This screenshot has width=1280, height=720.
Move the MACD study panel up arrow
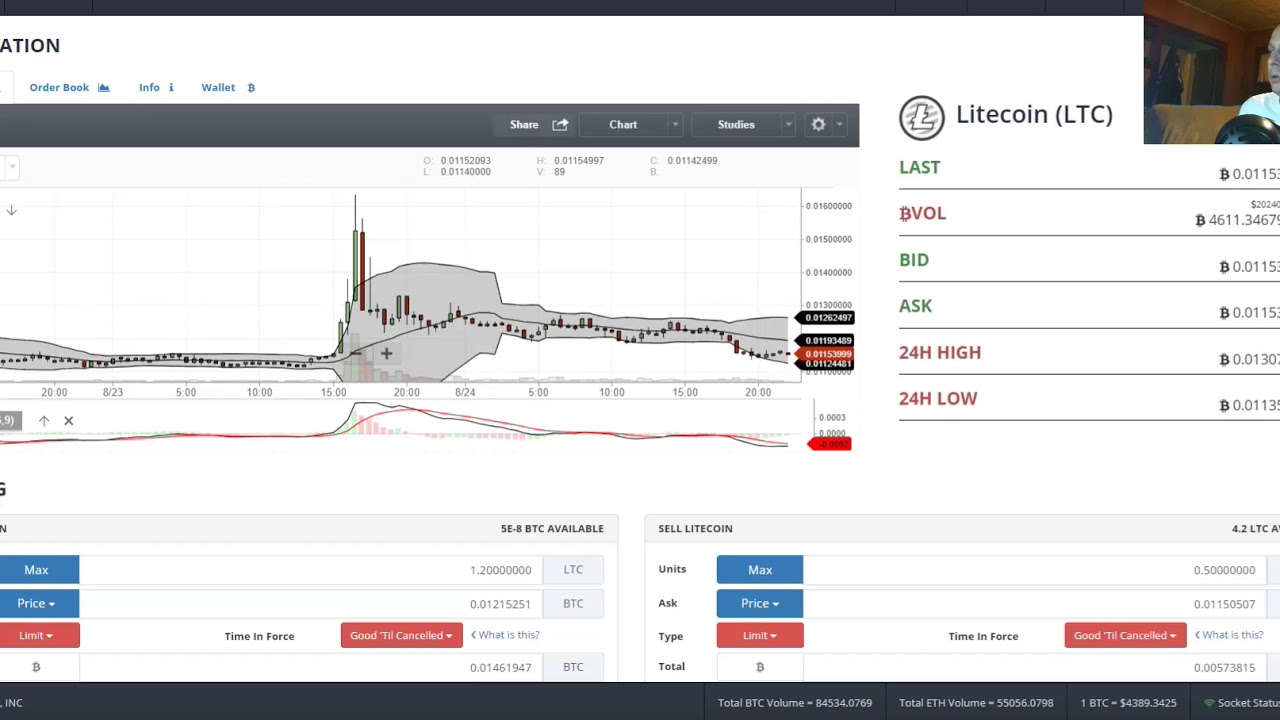click(x=44, y=421)
